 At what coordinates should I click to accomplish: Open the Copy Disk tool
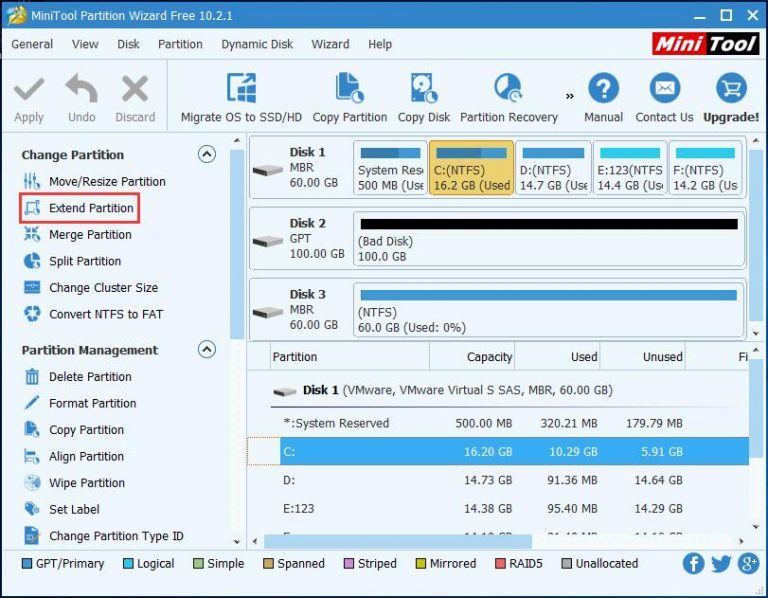tap(424, 97)
